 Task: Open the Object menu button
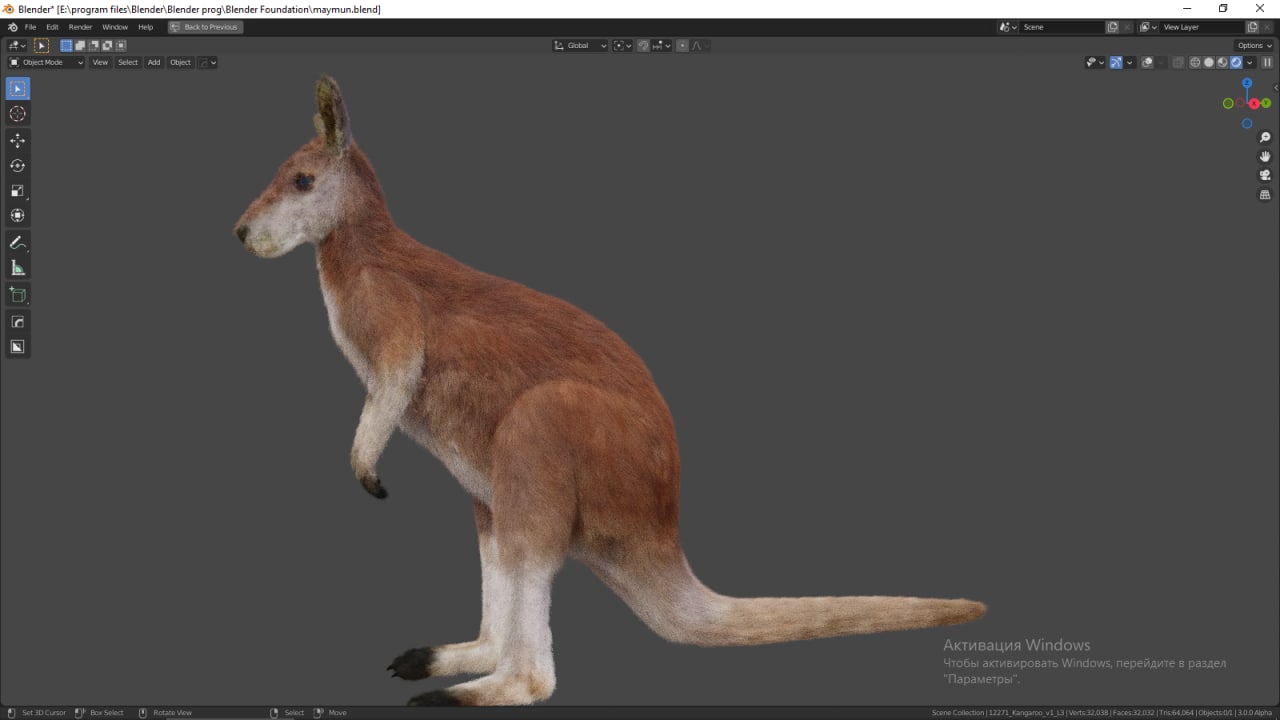[180, 62]
